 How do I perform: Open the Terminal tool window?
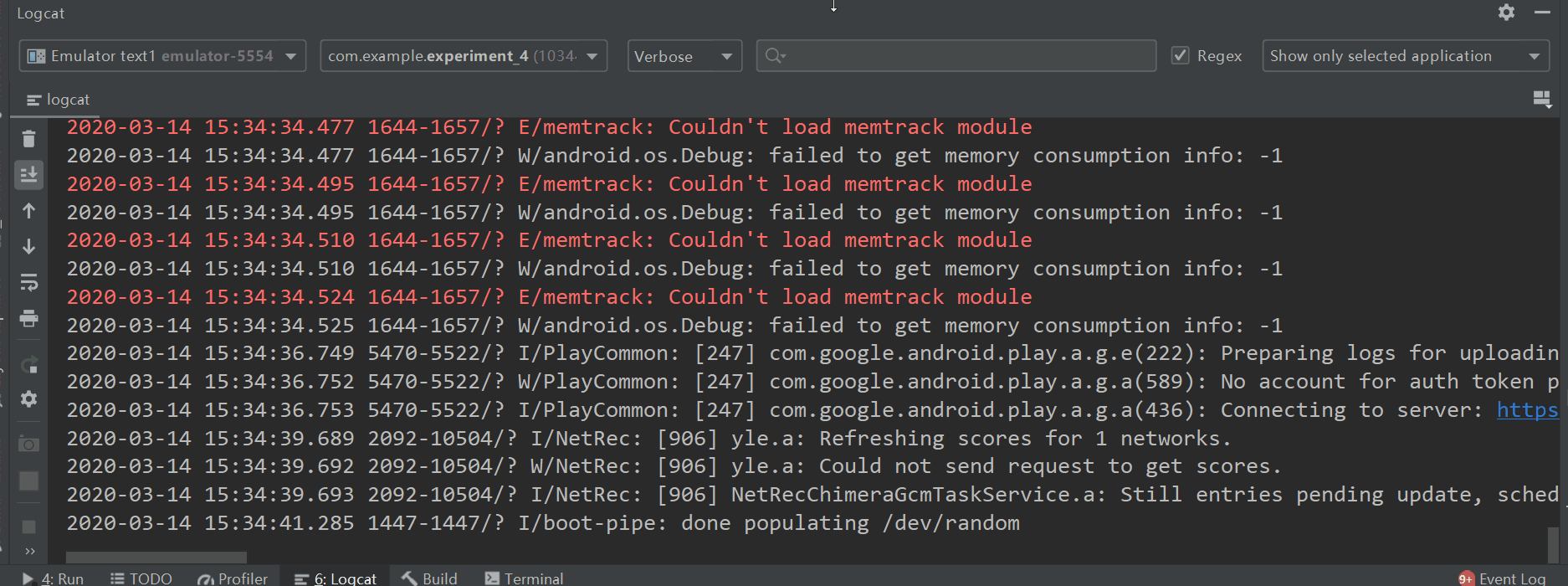[x=524, y=578]
